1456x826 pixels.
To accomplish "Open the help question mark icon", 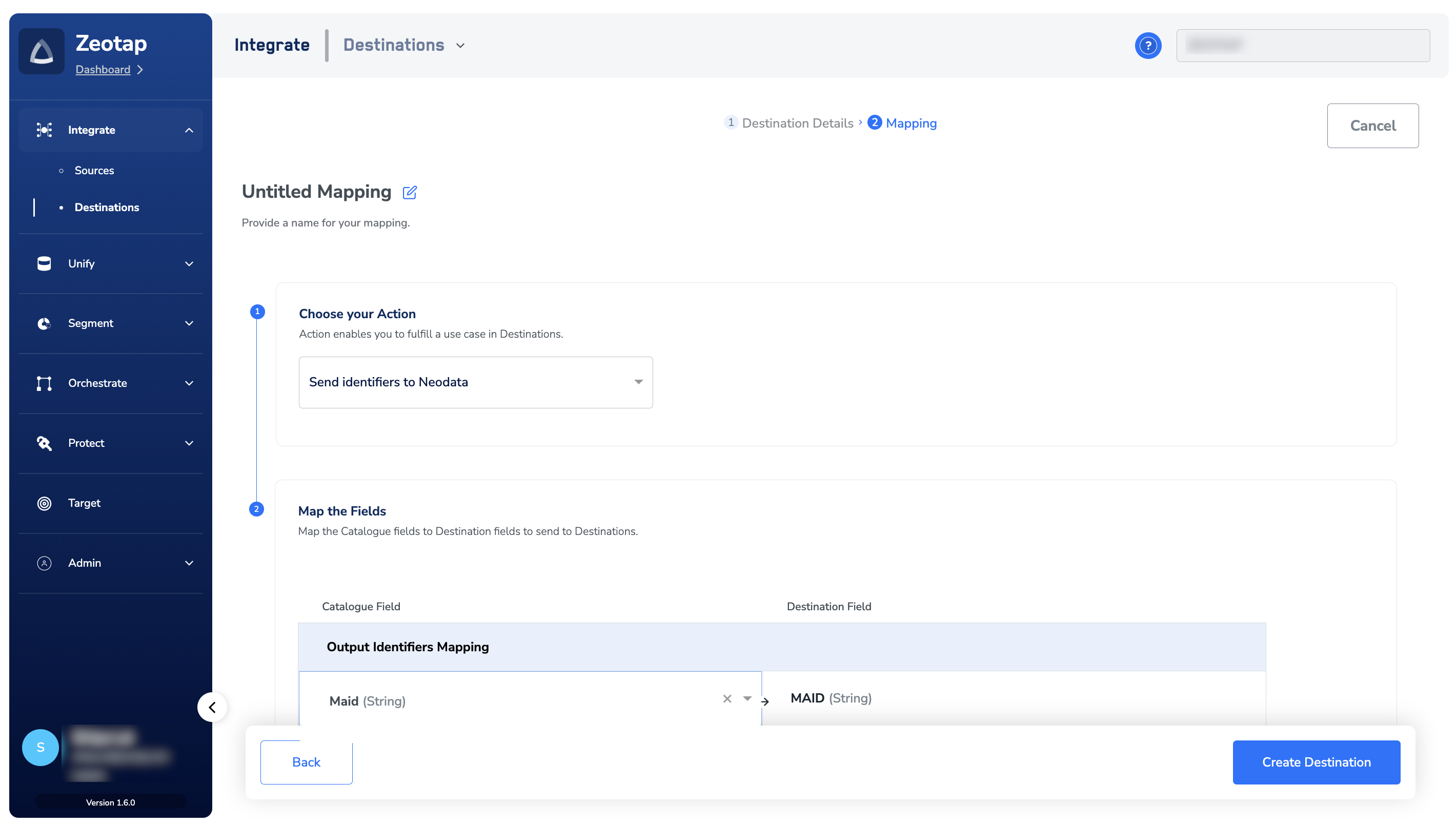I will click(1147, 46).
